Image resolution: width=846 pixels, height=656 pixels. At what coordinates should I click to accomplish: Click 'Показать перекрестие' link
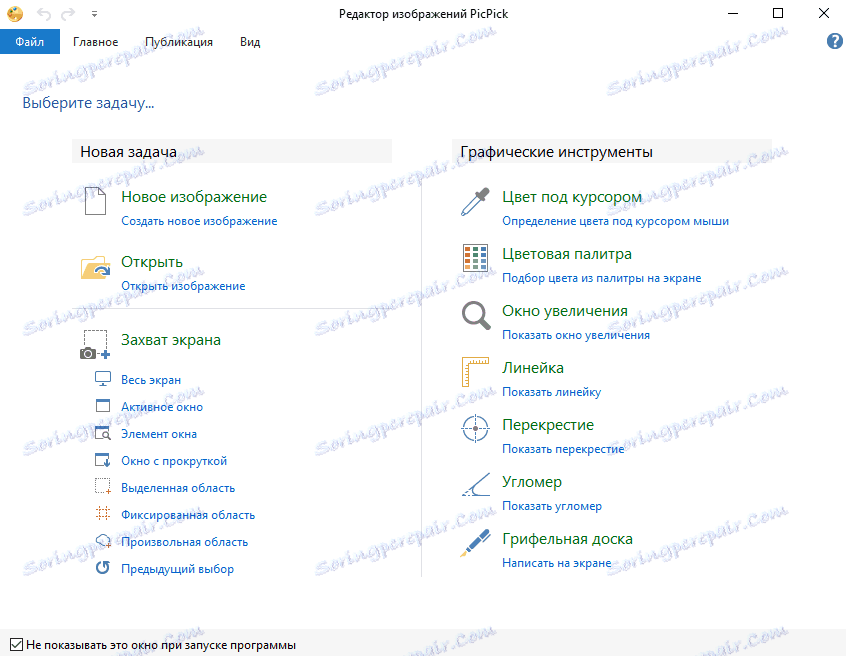tap(563, 449)
